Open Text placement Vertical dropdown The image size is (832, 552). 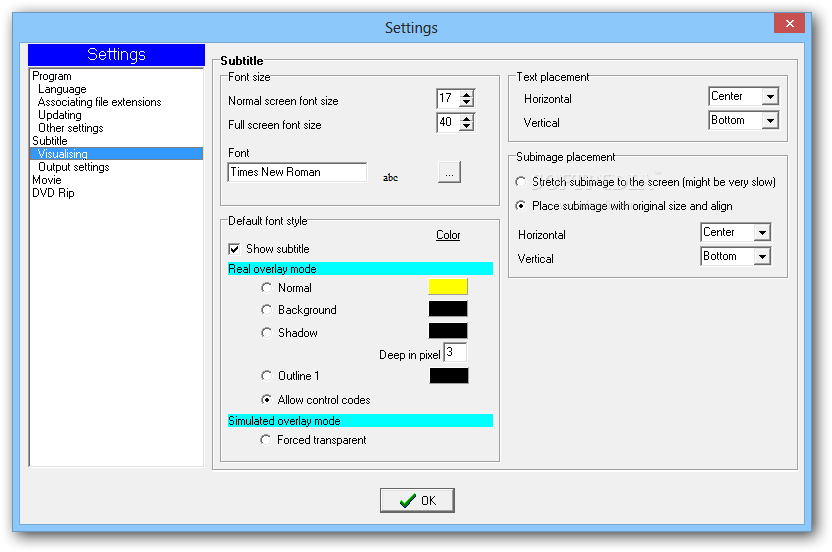click(770, 120)
